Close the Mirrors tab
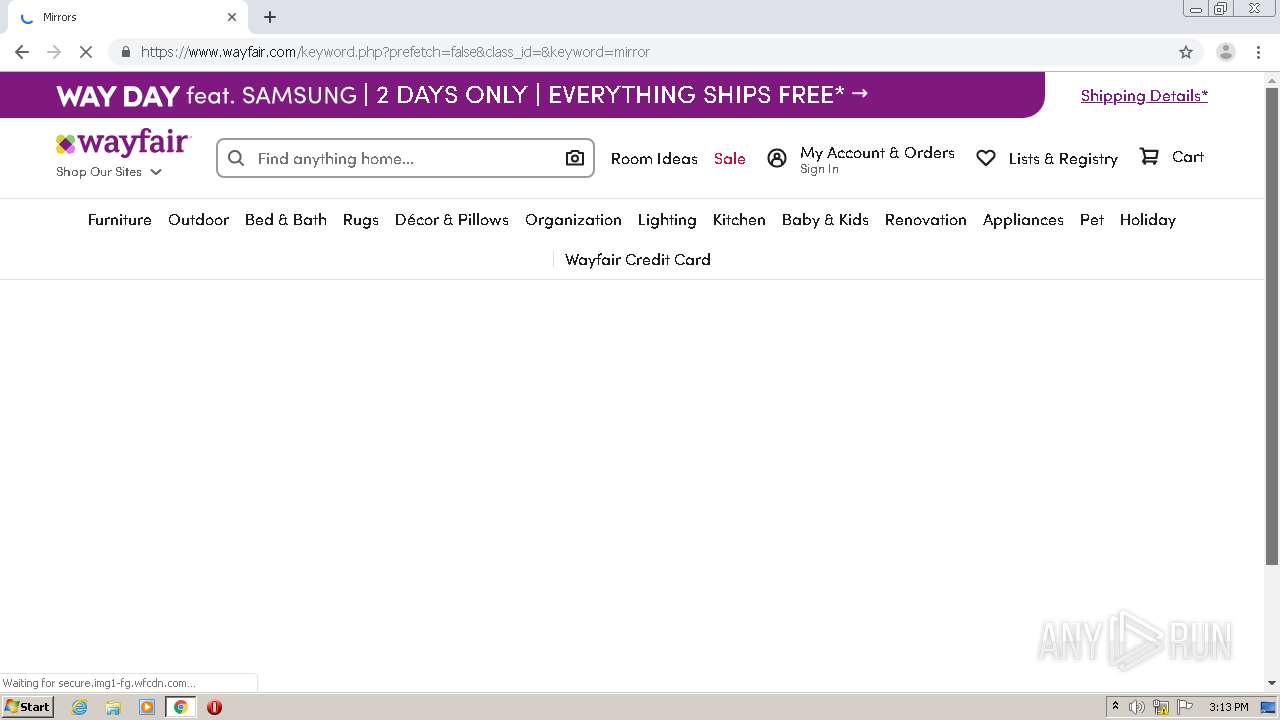 point(232,17)
